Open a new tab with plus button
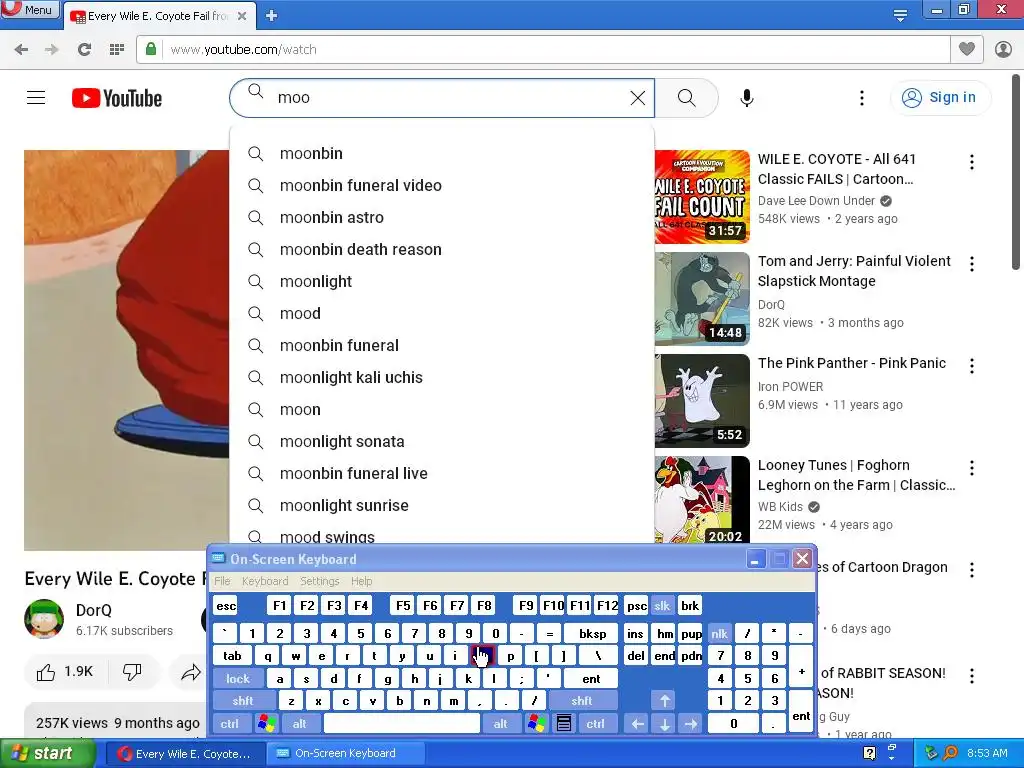The width and height of the screenshot is (1024, 768). (272, 16)
